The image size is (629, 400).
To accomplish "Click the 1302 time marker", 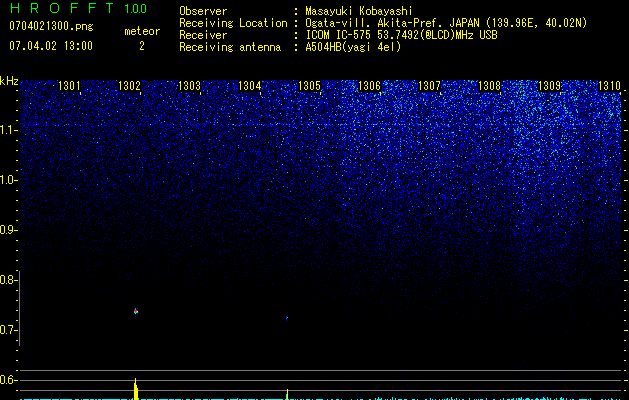I will coord(129,86).
